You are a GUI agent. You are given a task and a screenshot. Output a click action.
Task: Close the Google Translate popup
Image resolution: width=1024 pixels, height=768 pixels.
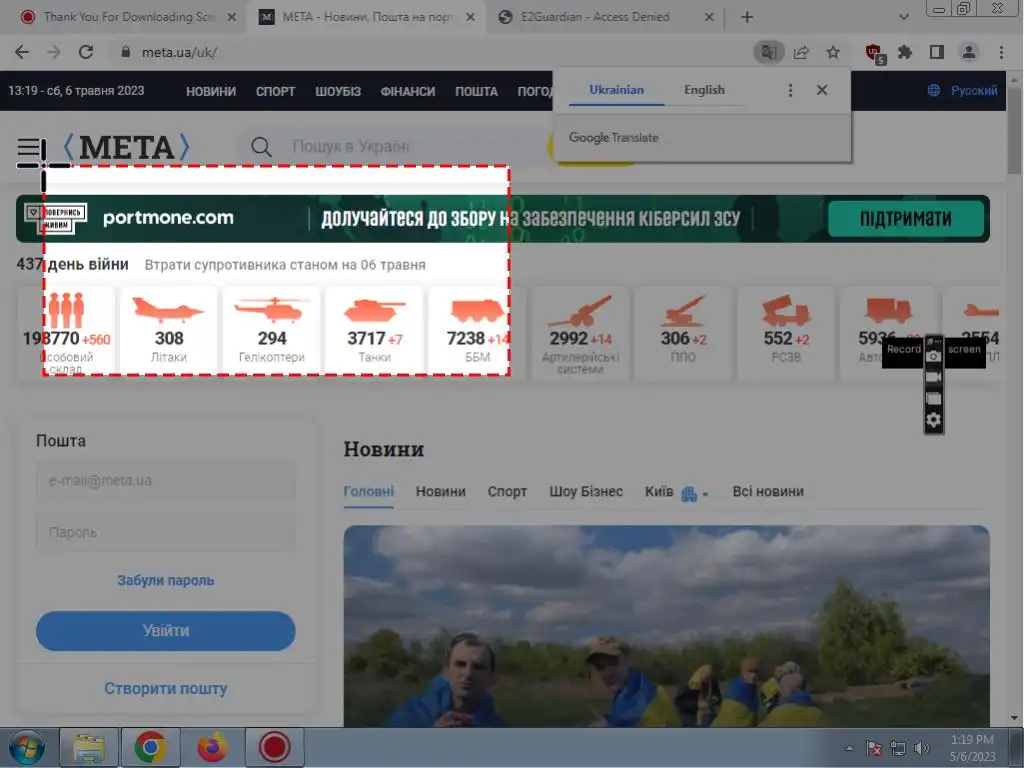click(x=822, y=90)
